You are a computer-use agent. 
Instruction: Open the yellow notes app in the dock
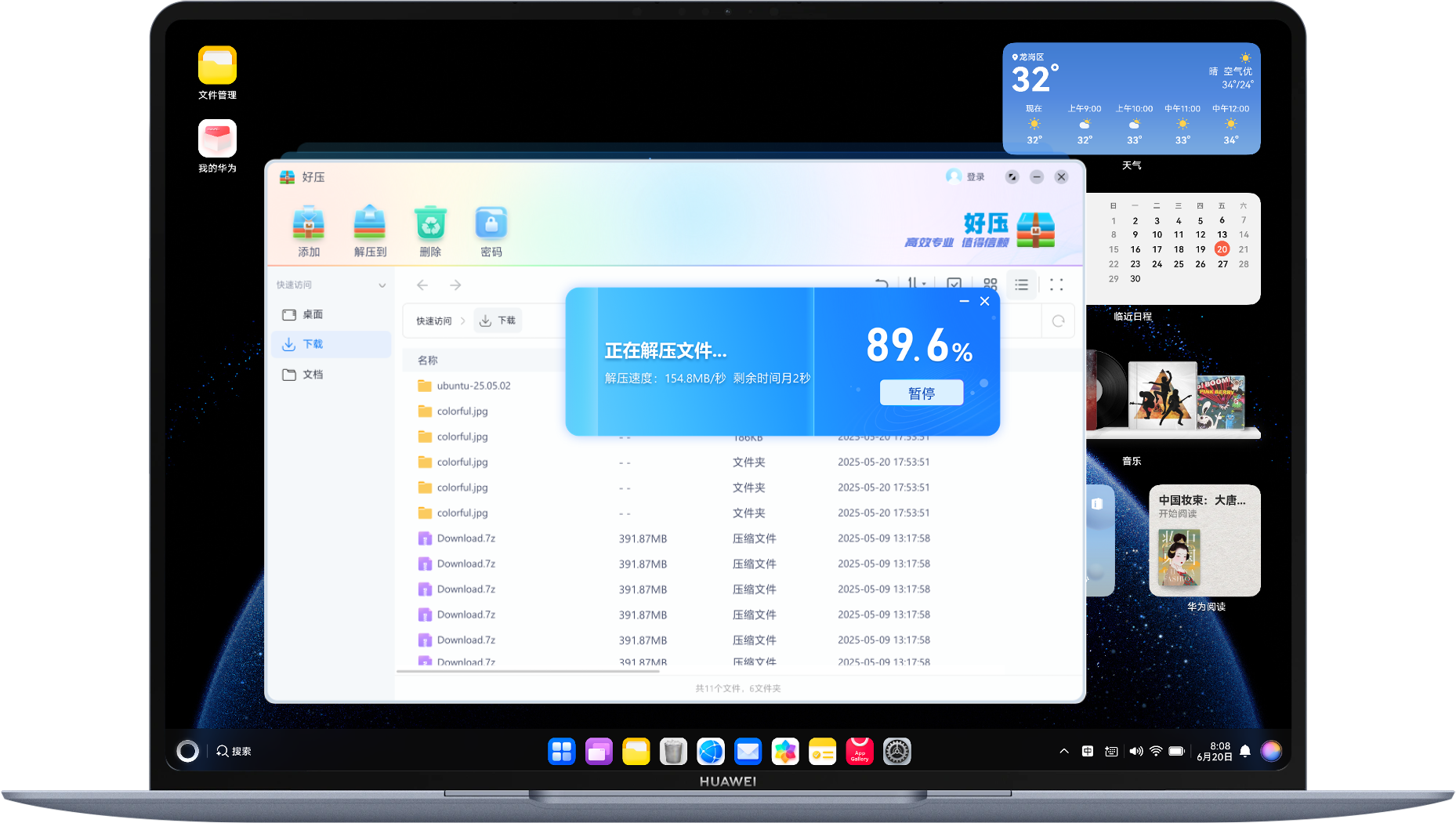coord(822,752)
